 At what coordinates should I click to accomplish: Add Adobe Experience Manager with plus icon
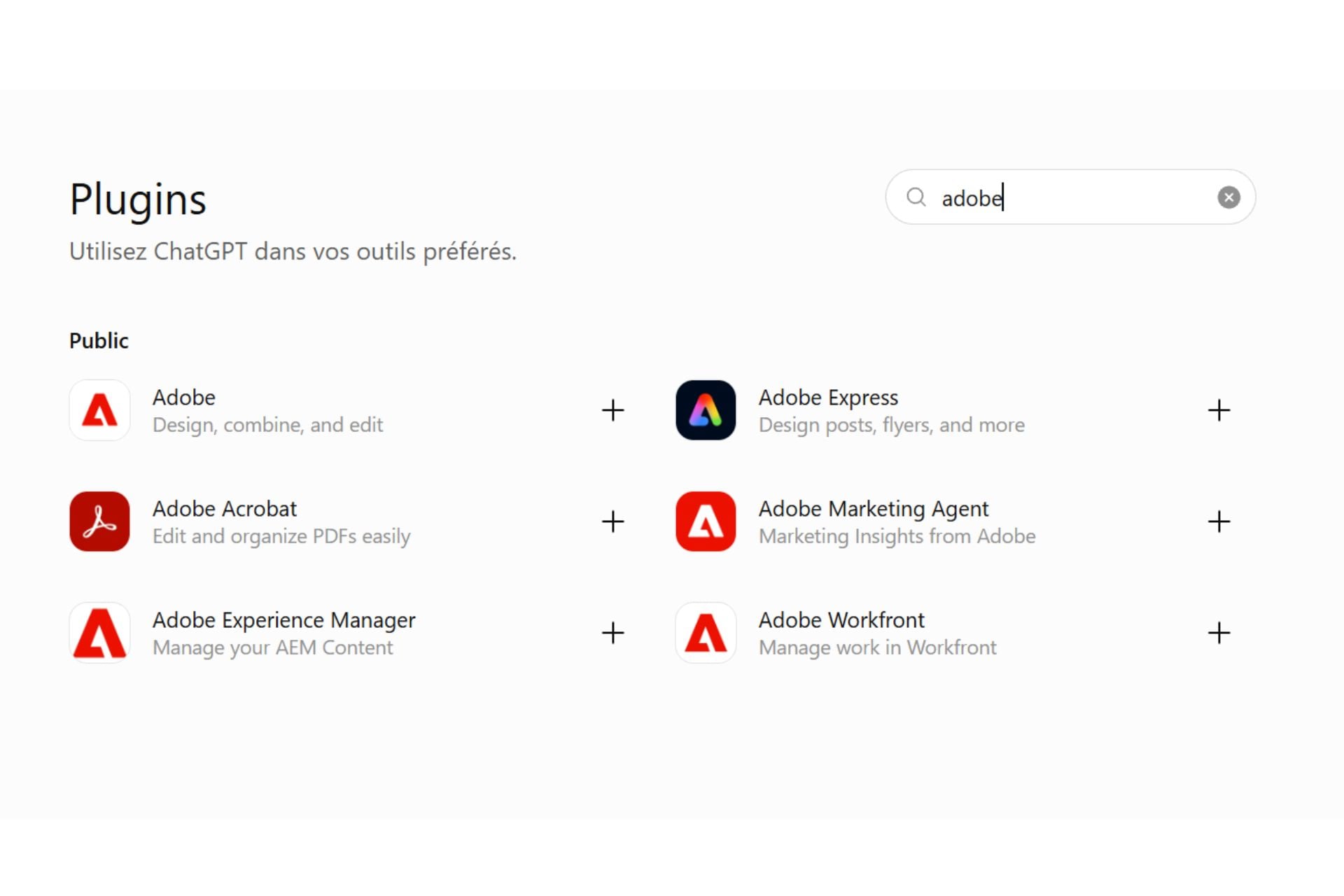pos(613,633)
